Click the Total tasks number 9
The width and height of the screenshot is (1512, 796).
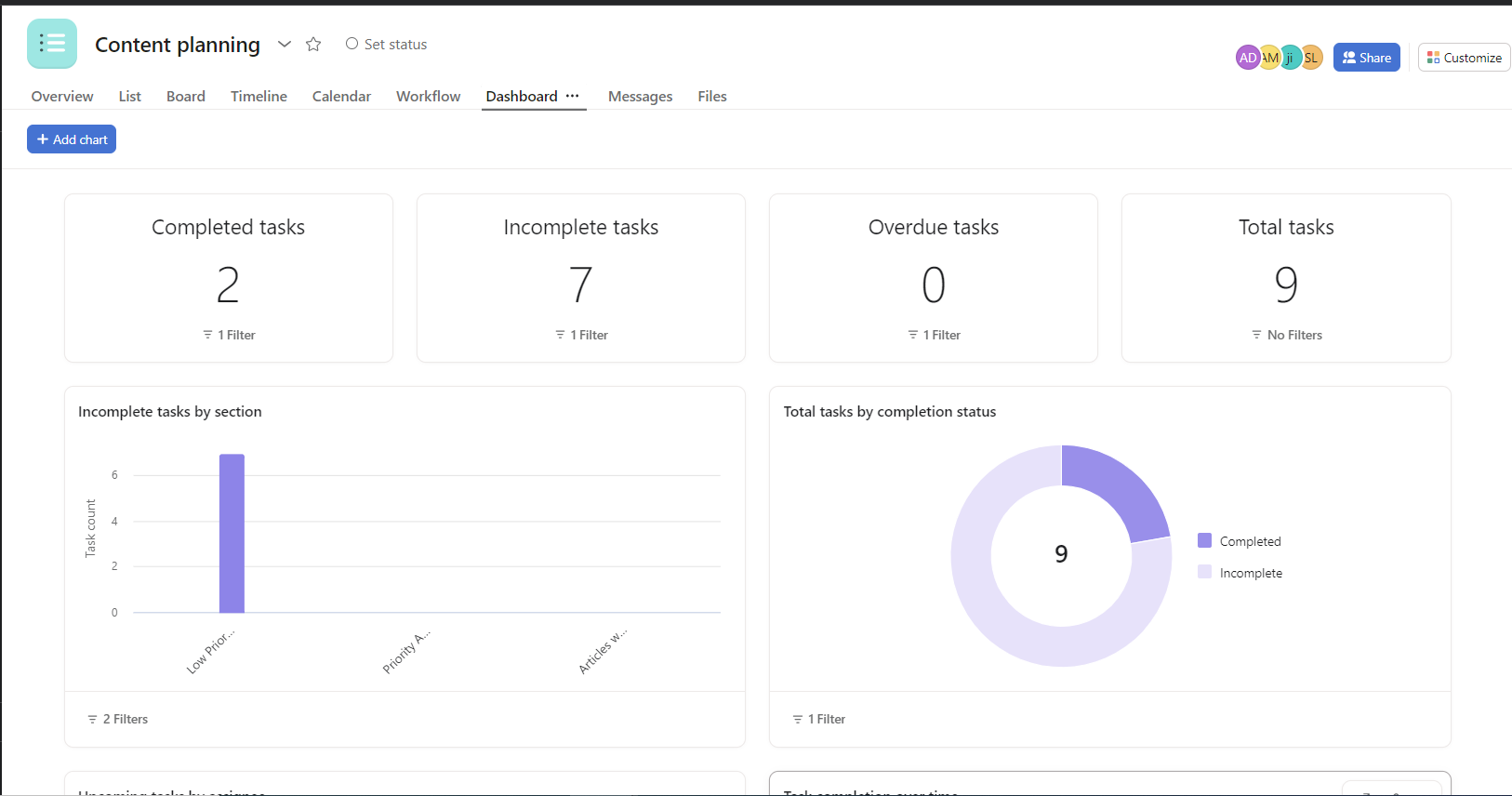(x=1286, y=285)
